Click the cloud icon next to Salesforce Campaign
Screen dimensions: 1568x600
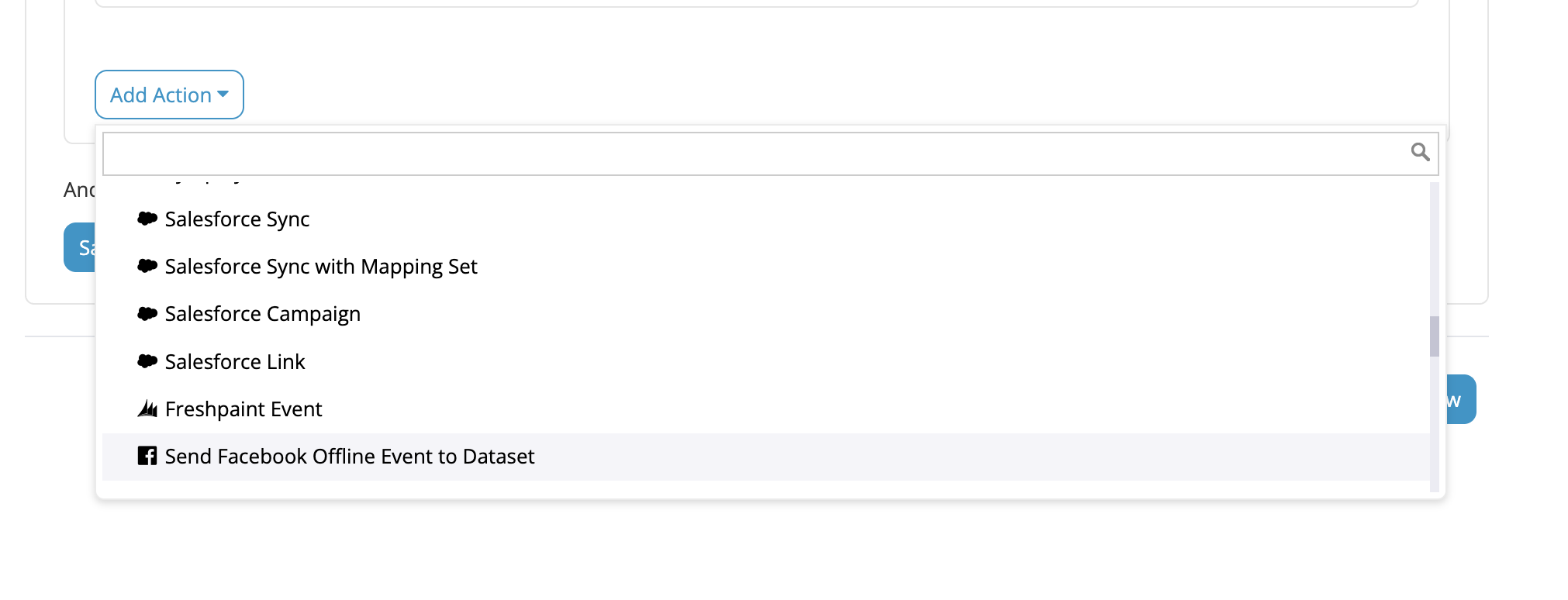pos(147,313)
